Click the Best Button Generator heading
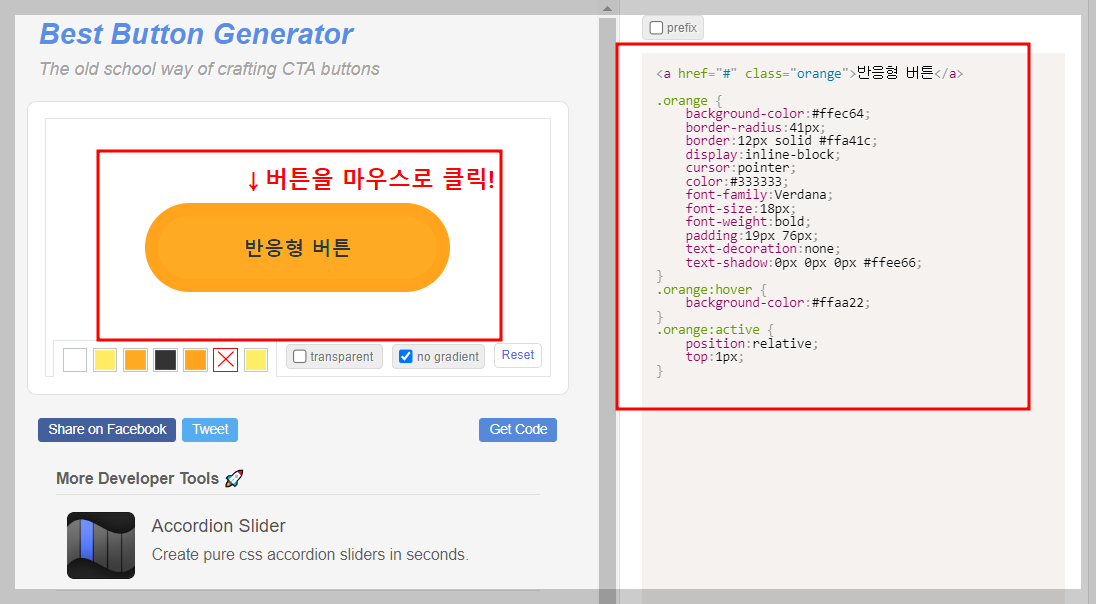Screen dimensions: 1096x604 point(196,33)
